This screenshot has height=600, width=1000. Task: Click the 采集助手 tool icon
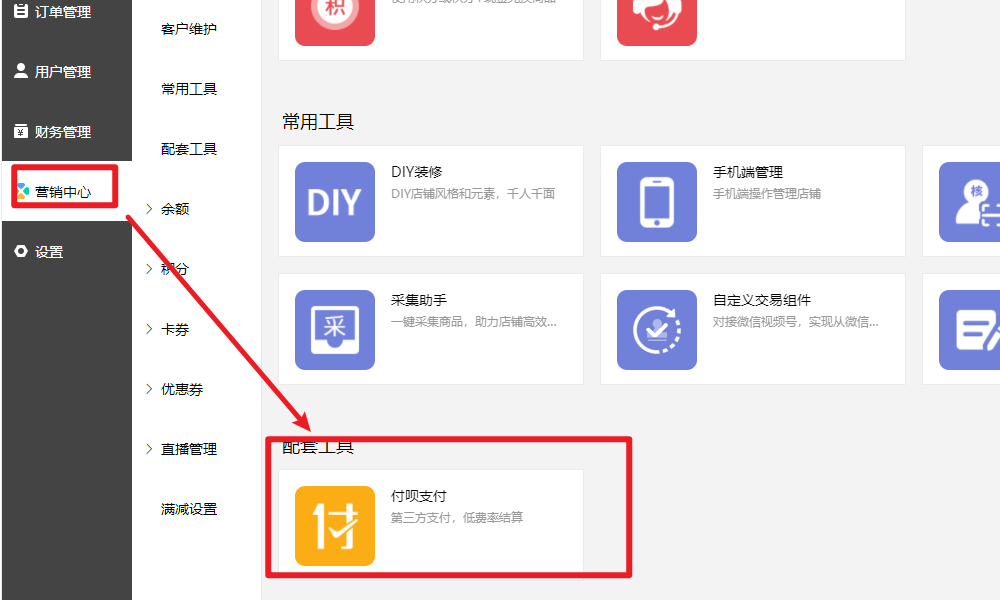[335, 330]
